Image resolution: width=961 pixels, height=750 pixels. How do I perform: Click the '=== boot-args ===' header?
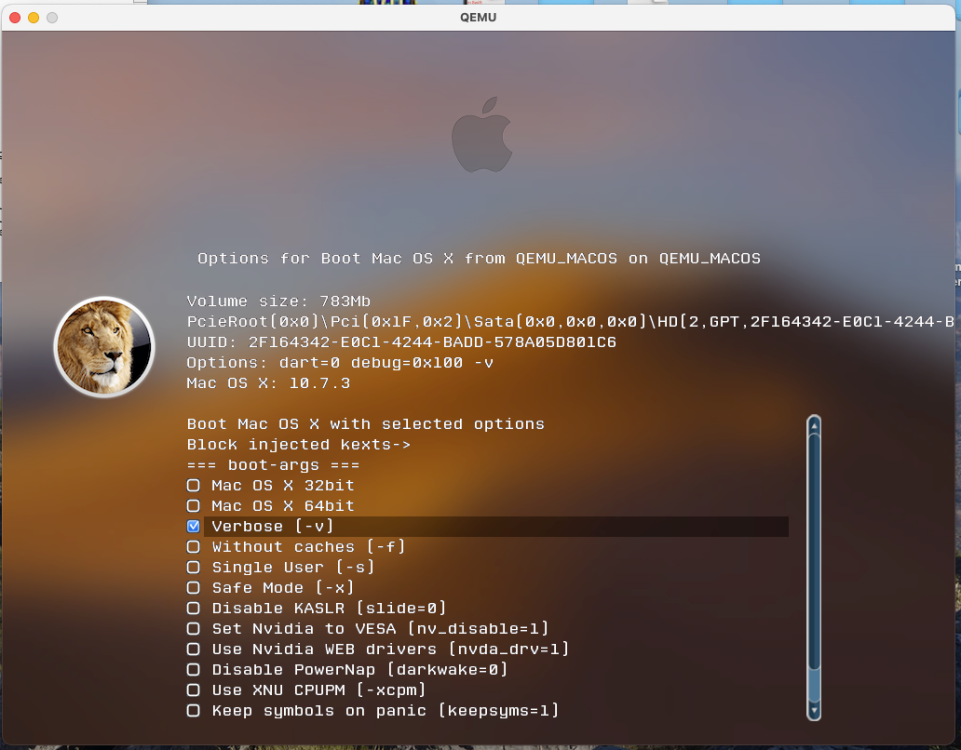point(273,465)
